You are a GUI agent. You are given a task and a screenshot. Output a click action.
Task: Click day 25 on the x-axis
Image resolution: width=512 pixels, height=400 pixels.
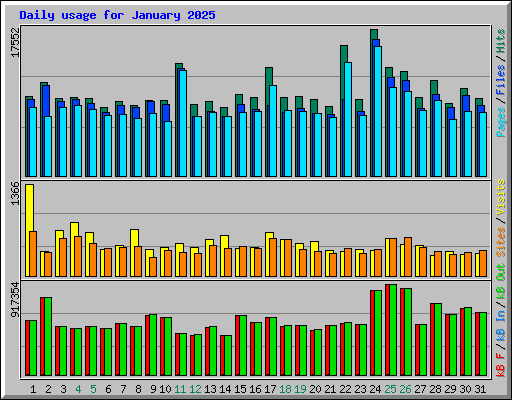pos(390,389)
